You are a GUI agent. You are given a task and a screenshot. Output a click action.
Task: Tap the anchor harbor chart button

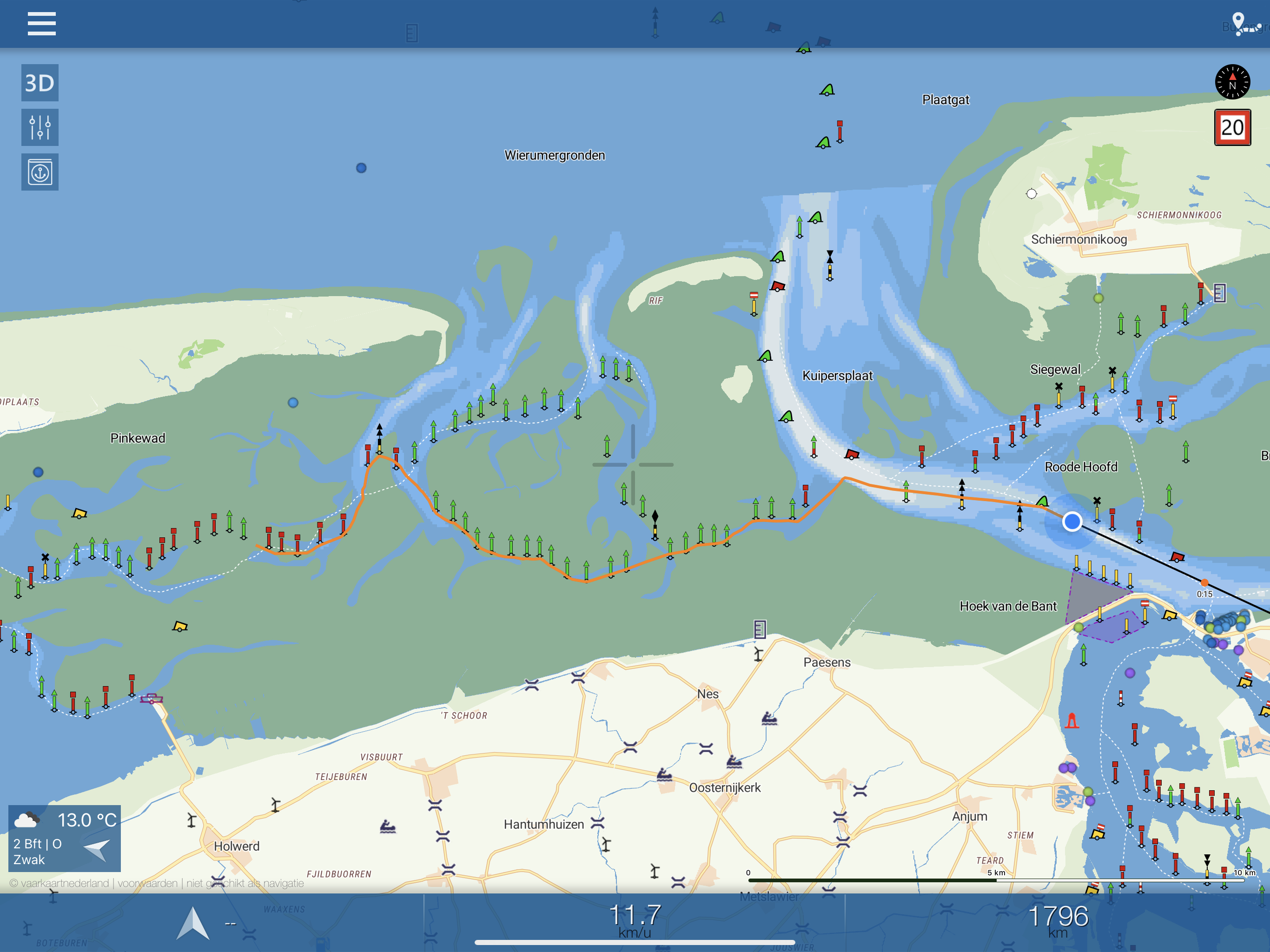pyautogui.click(x=40, y=172)
